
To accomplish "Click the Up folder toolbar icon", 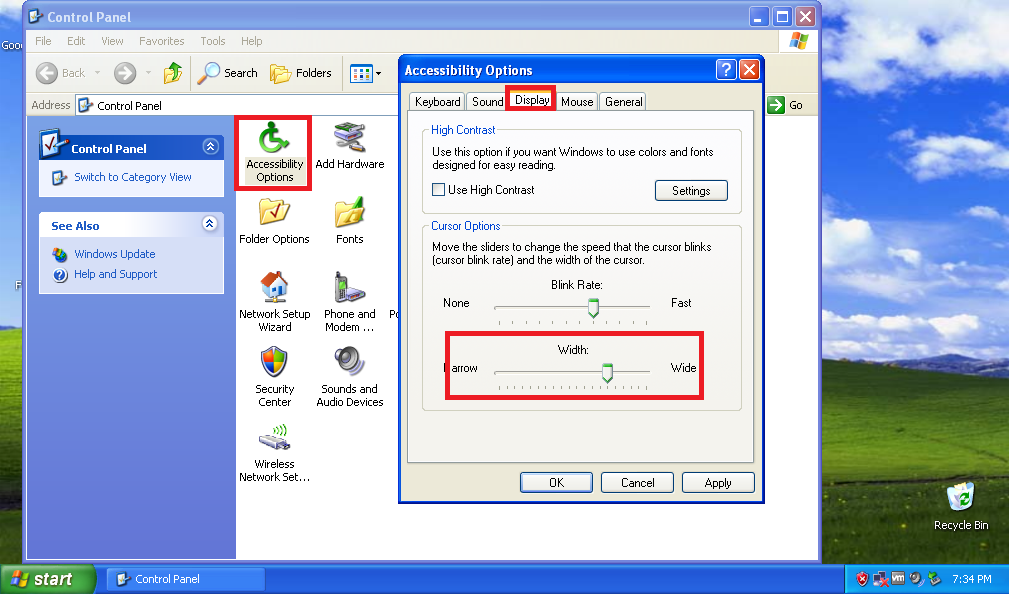I will tap(172, 73).
